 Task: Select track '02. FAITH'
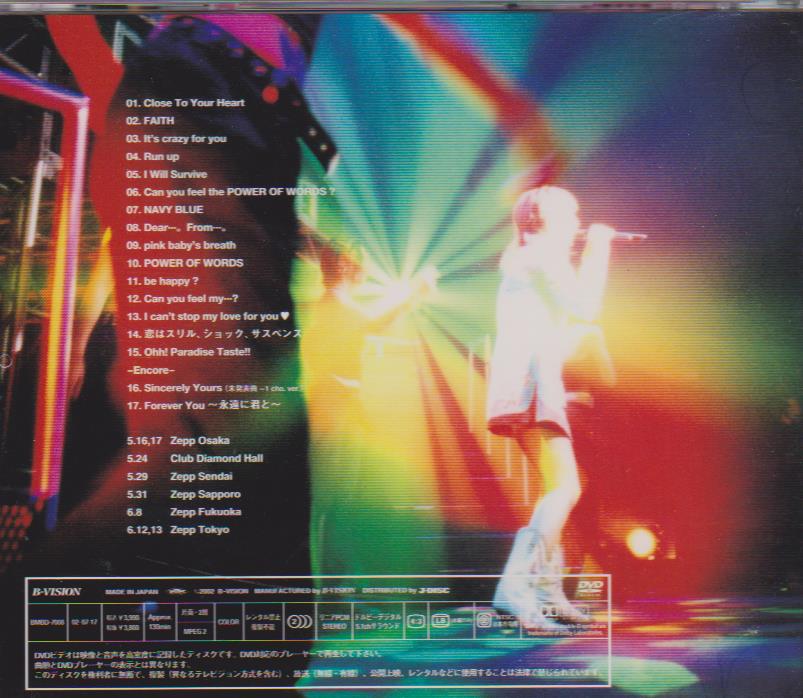[x=150, y=121]
